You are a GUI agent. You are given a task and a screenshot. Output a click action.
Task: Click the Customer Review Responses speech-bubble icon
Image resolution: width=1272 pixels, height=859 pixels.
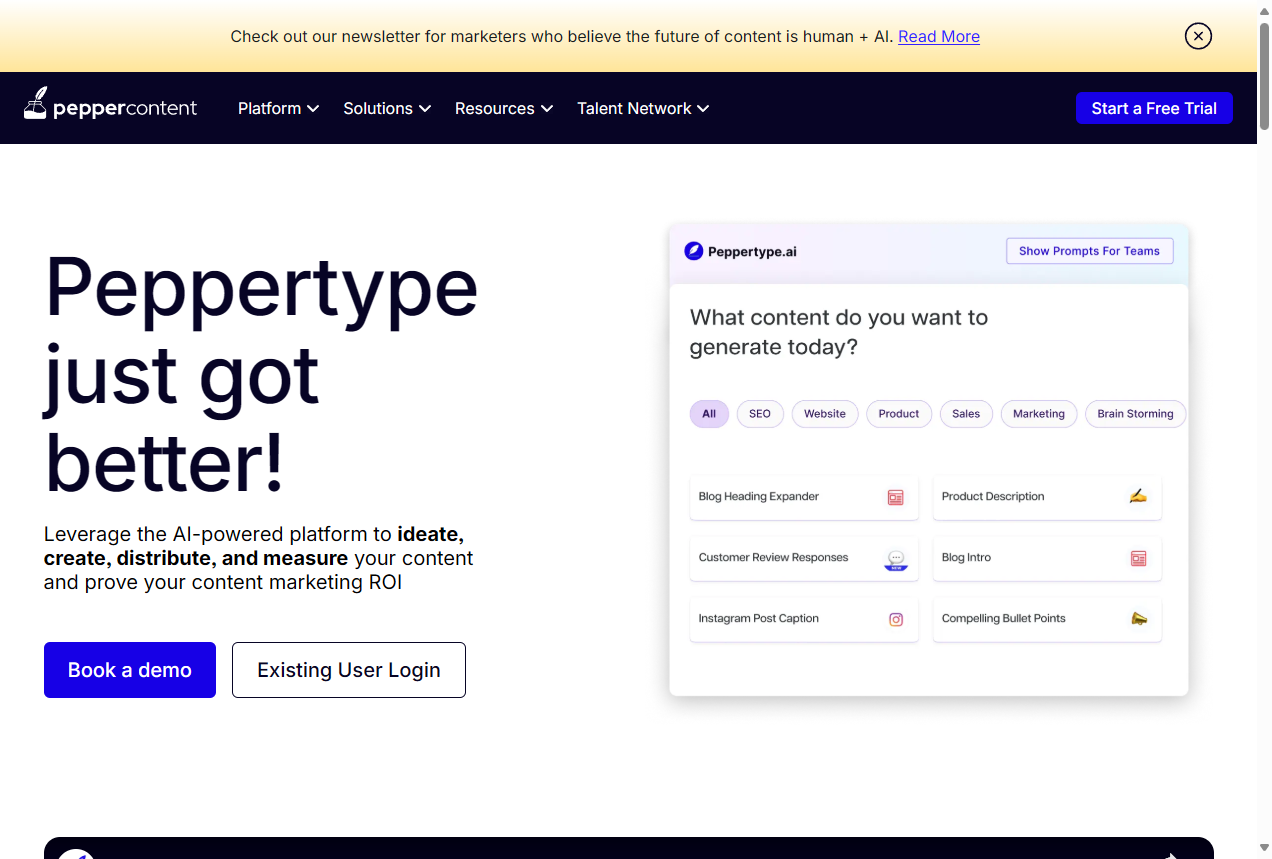895,557
